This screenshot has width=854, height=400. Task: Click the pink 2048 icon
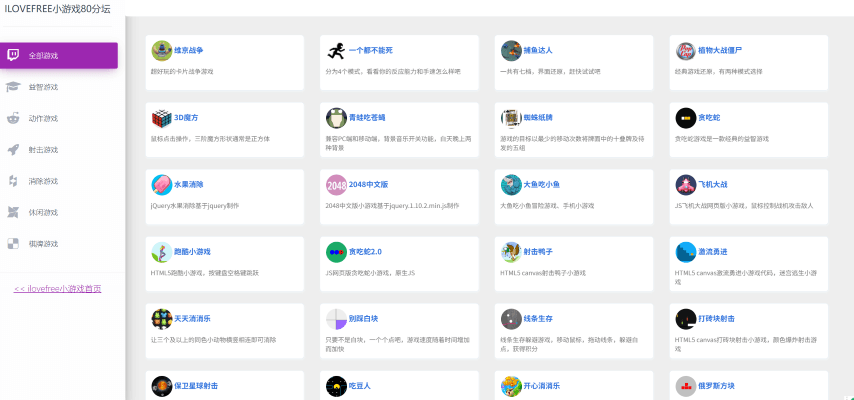pos(337,185)
